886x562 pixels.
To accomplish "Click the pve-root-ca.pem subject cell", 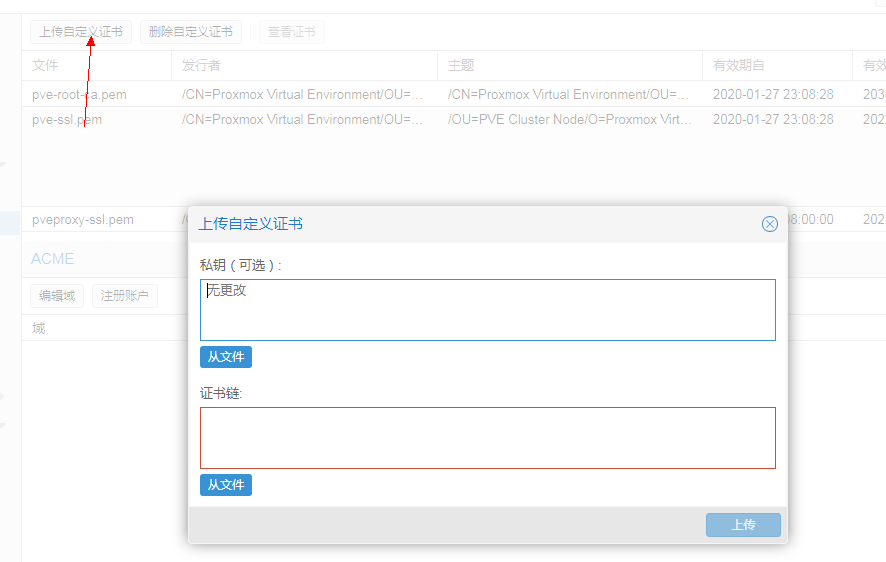I will coord(570,94).
